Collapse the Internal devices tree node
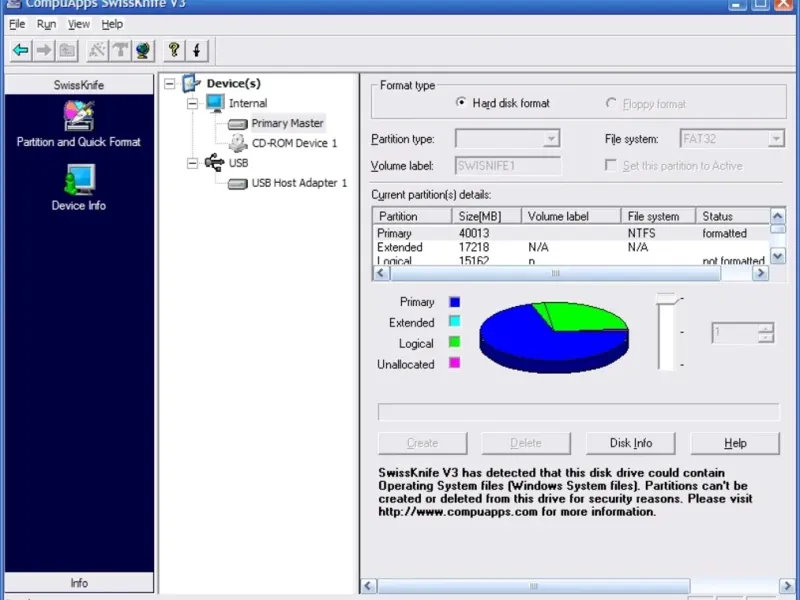The width and height of the screenshot is (800, 600). 193,103
